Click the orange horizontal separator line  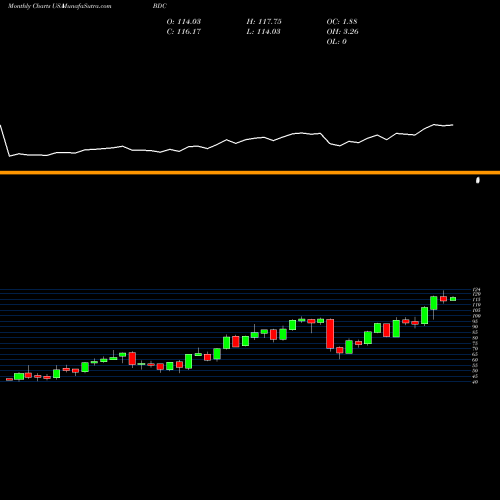click(250, 173)
